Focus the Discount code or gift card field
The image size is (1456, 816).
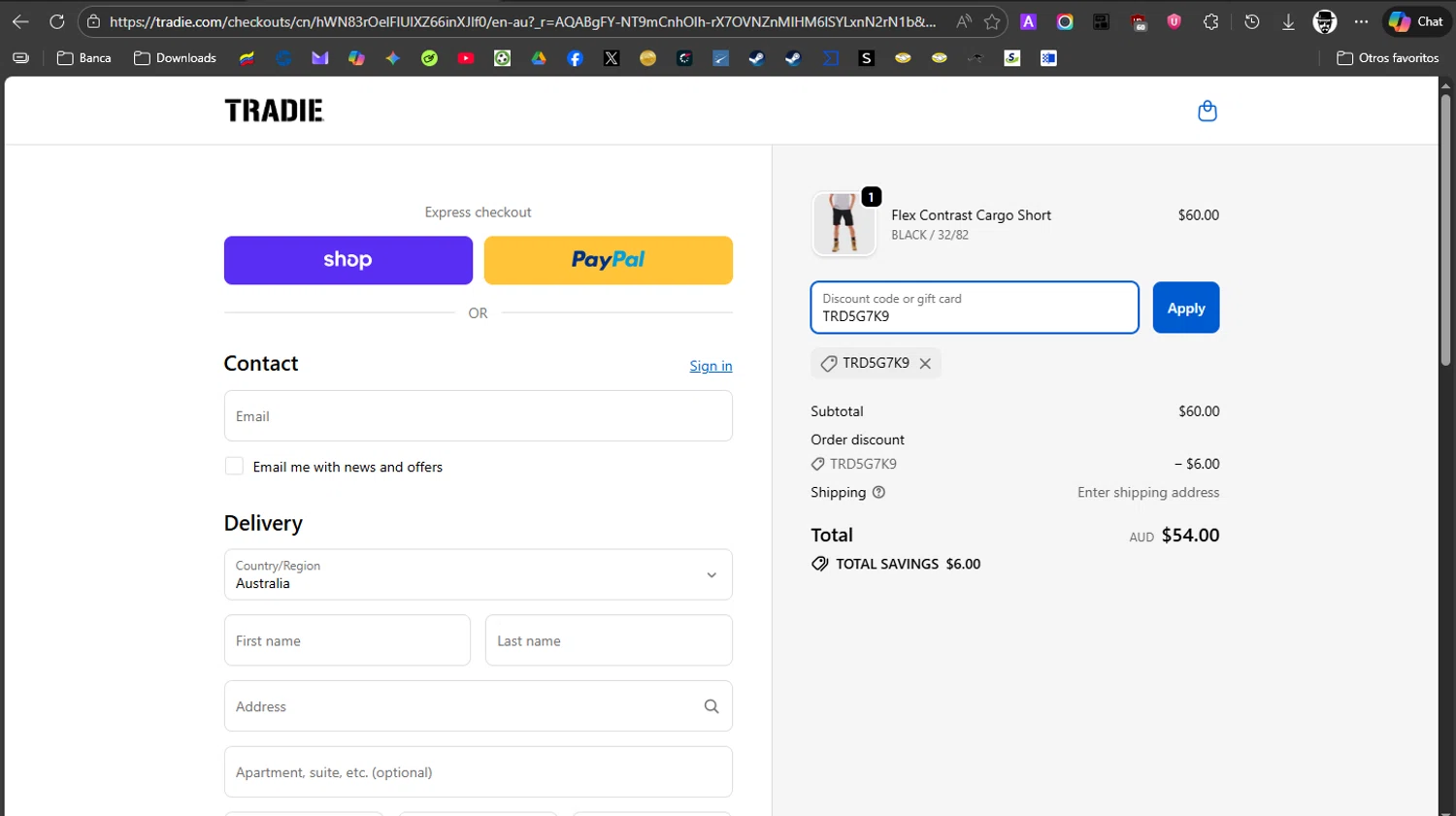[x=975, y=308]
